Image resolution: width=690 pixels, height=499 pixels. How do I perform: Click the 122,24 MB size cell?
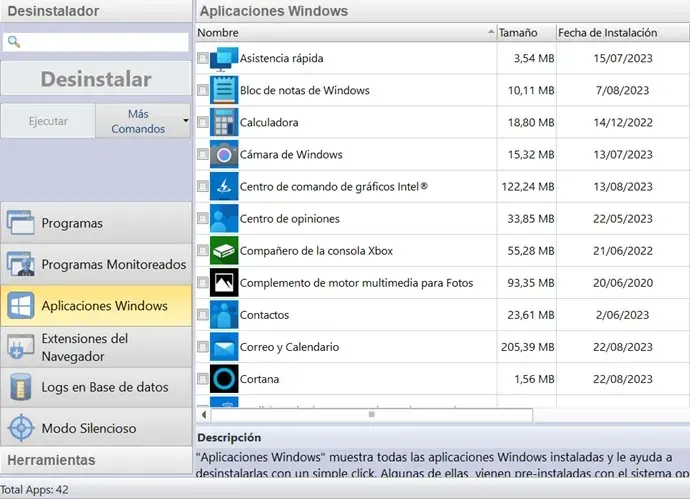(x=528, y=187)
